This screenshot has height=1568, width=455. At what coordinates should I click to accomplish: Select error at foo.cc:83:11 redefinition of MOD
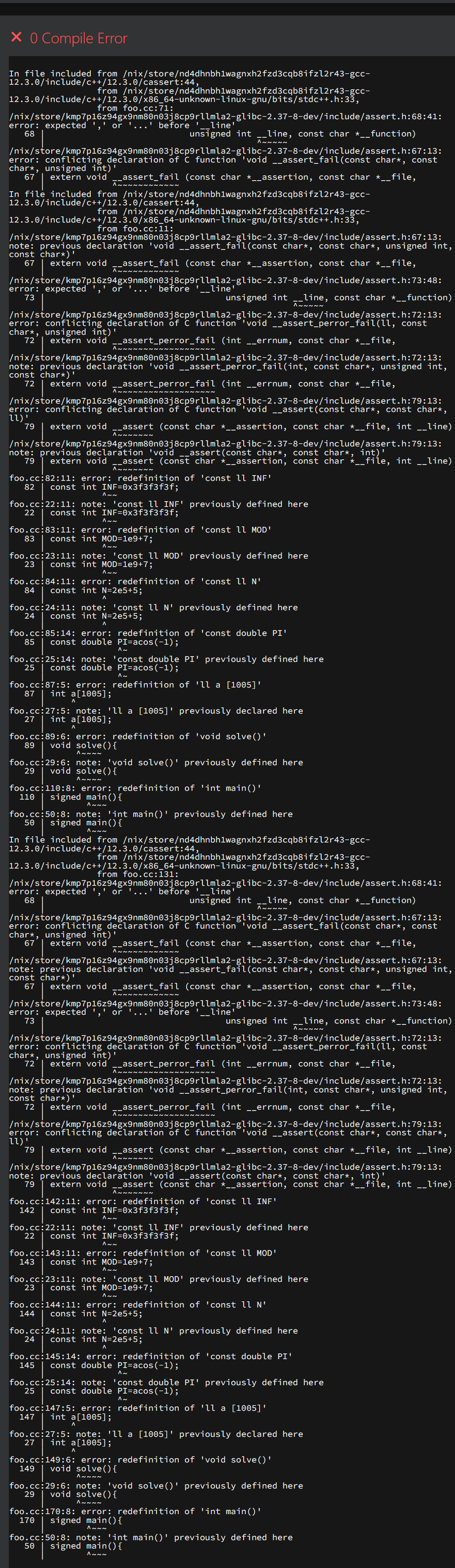point(140,529)
